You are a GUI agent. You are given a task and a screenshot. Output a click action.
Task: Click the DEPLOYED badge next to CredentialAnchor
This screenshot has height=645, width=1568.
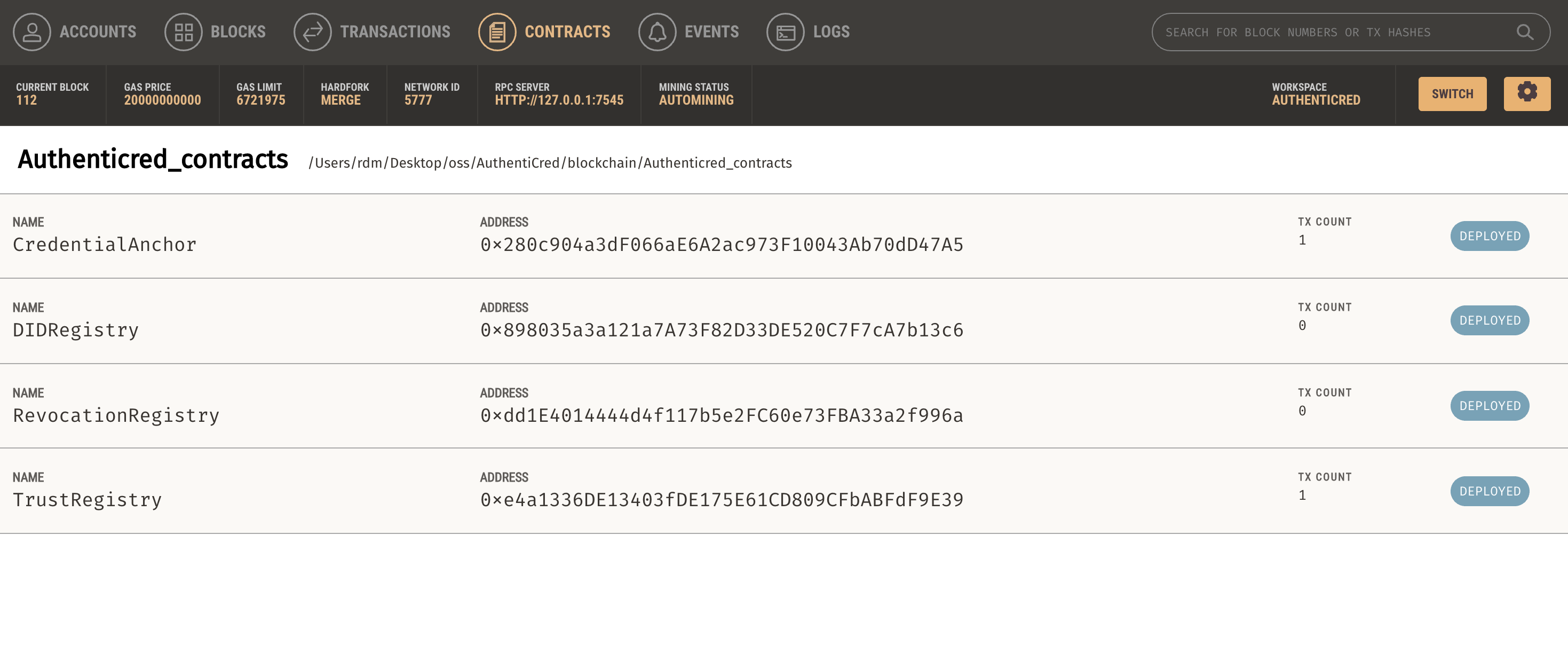pos(1489,235)
